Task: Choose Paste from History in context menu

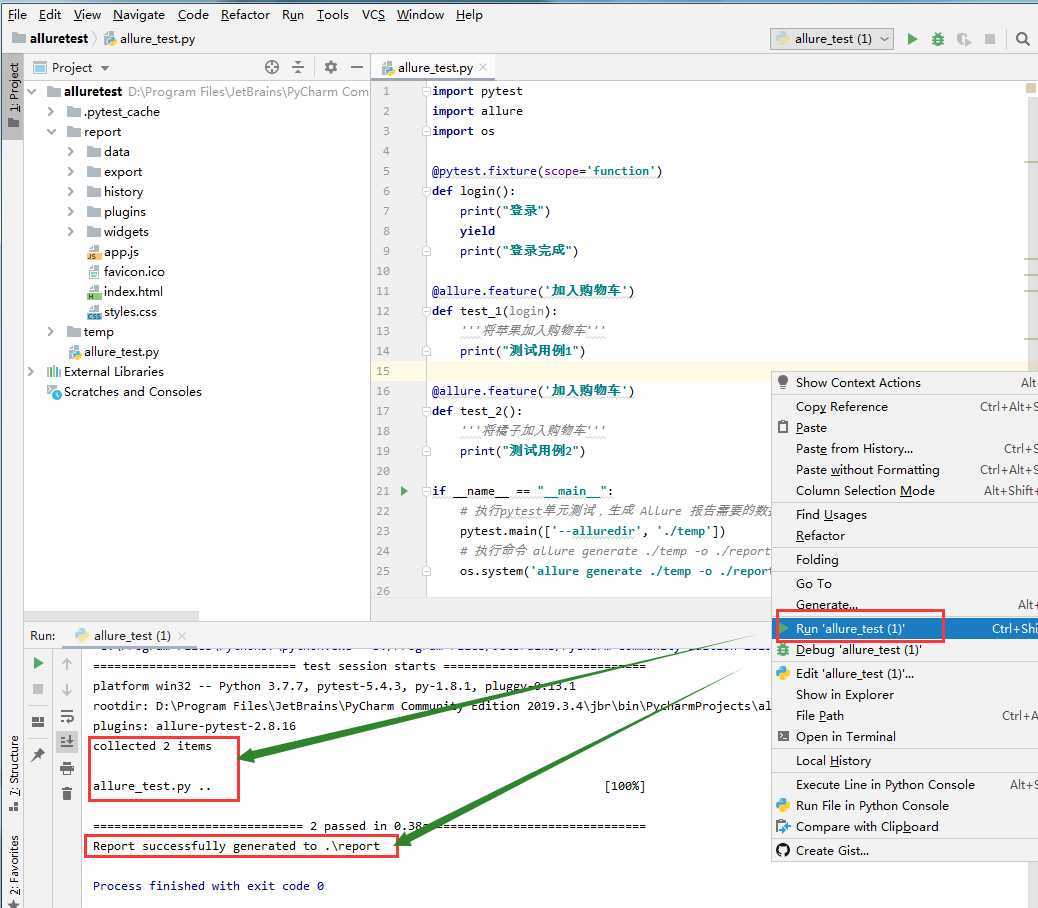Action: pos(905,449)
